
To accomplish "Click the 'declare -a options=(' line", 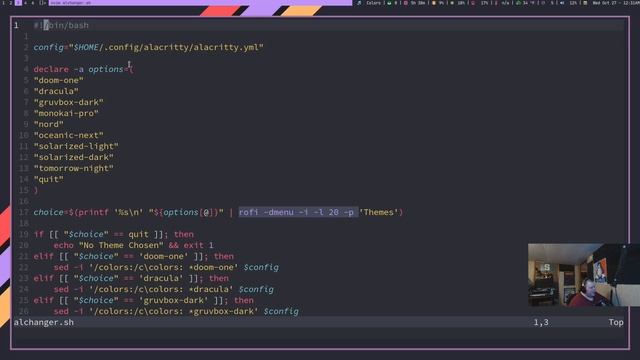I will tap(83, 69).
